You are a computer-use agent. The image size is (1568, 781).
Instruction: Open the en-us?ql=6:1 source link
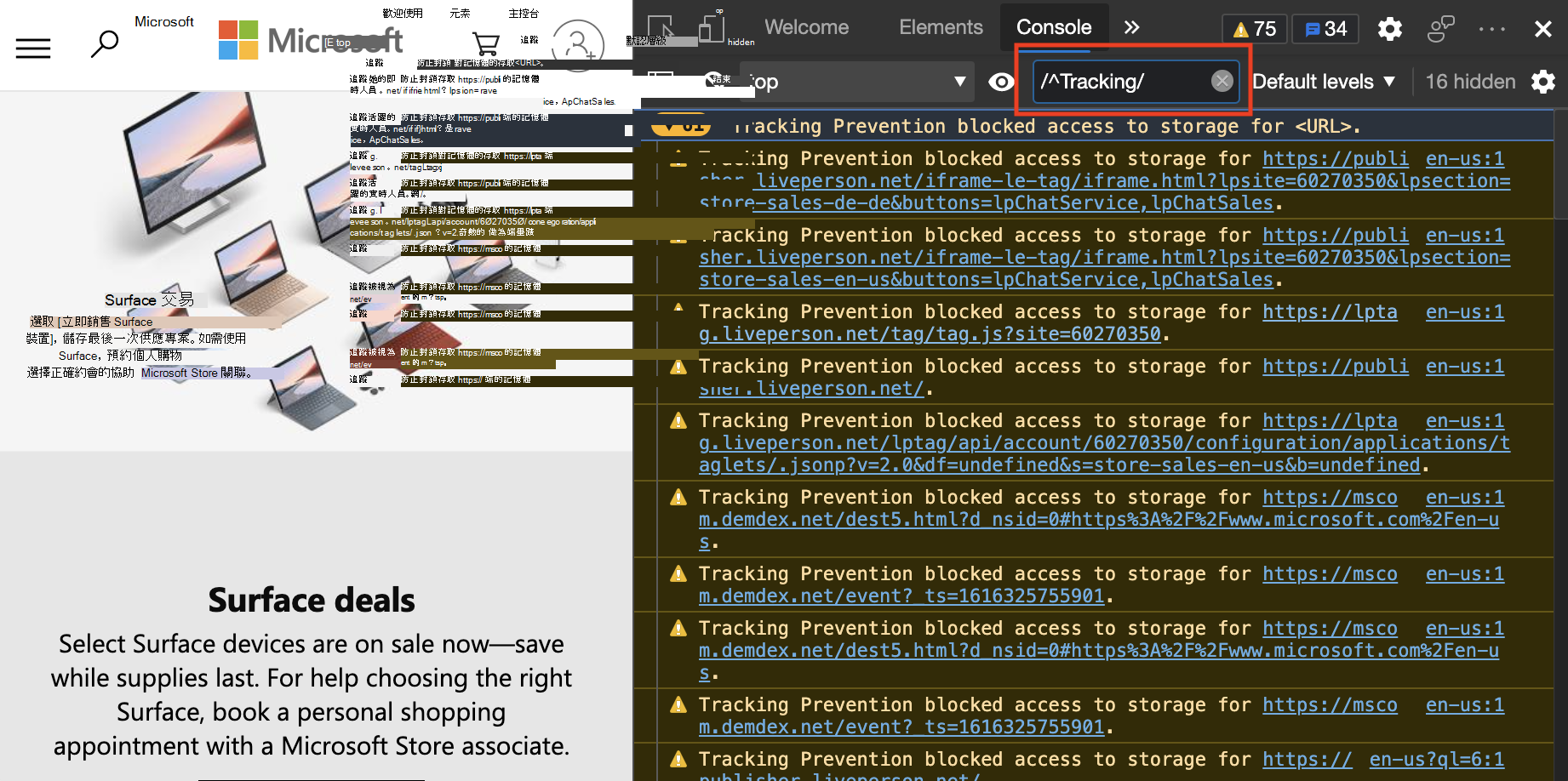coord(1436,759)
